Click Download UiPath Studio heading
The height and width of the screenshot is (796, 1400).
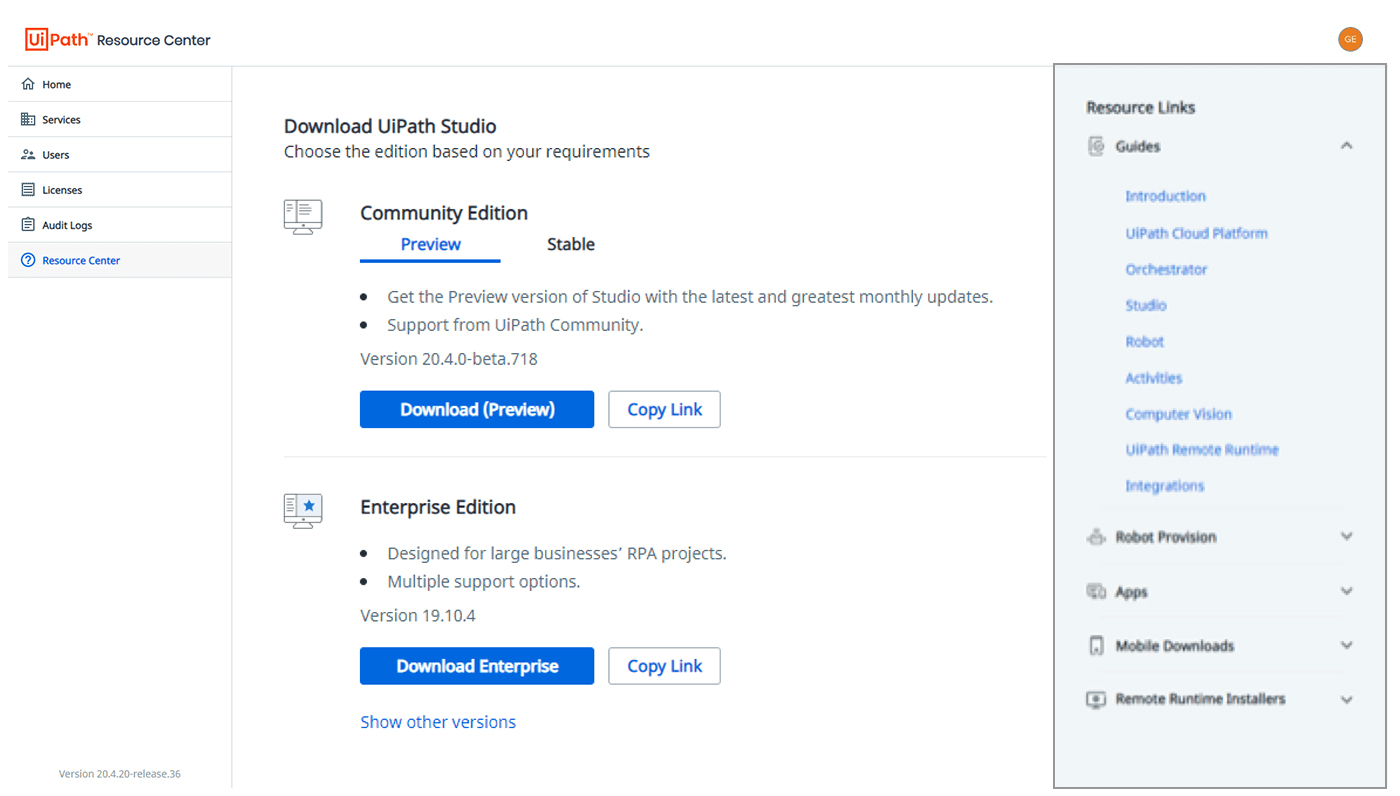pyautogui.click(x=390, y=126)
